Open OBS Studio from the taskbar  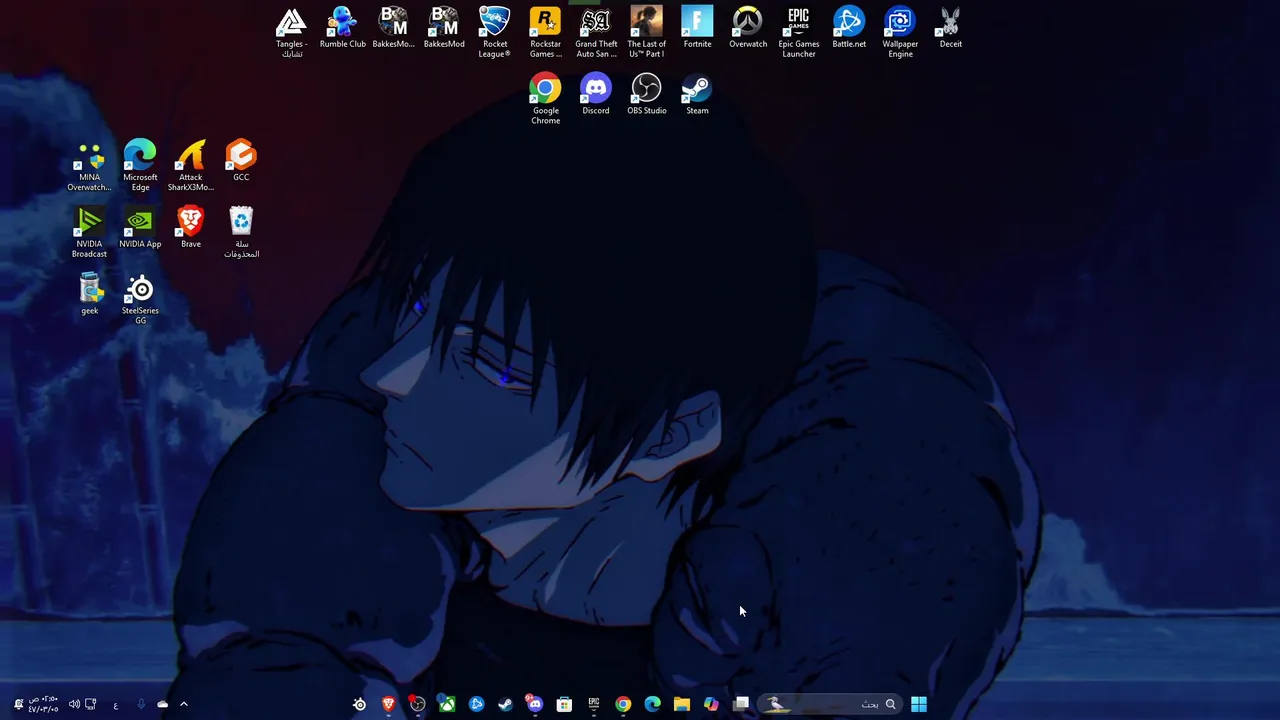pos(417,704)
